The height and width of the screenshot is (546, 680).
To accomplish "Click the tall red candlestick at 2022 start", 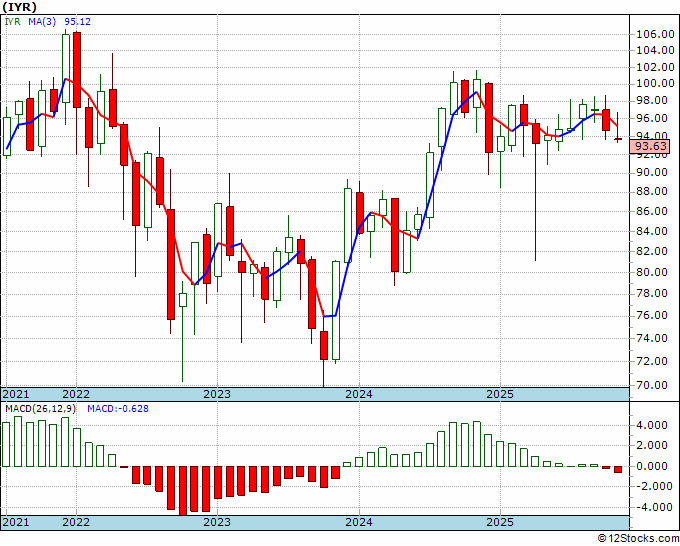I will (x=77, y=70).
